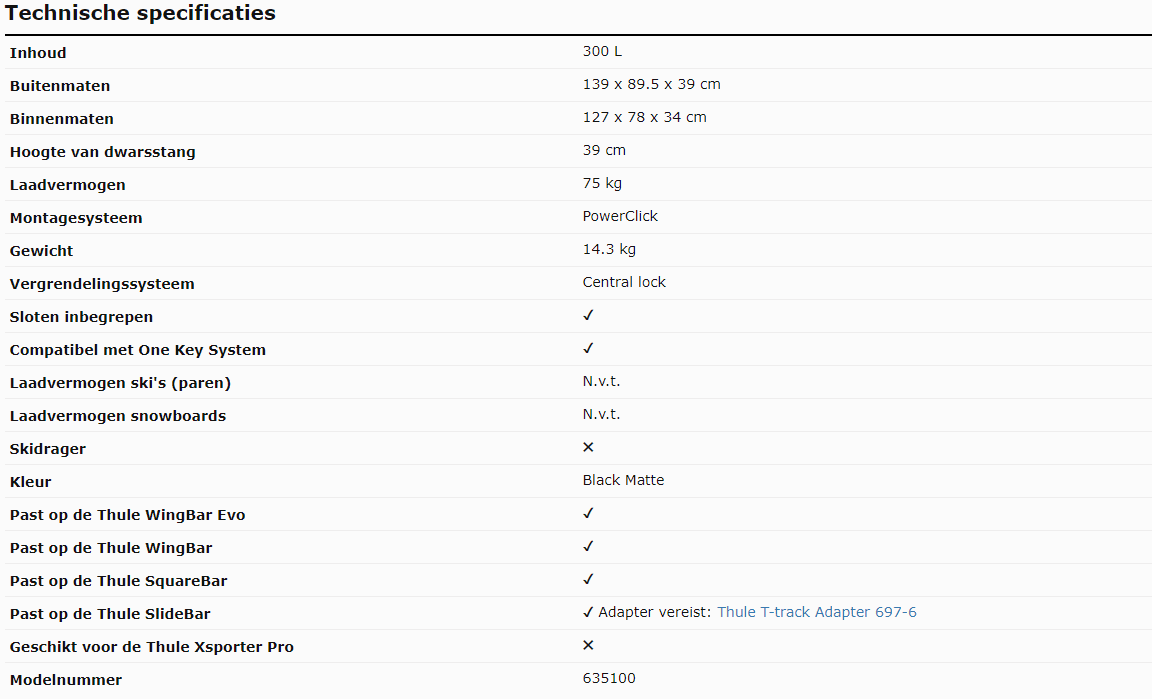Click the model number 635100
This screenshot has height=699, width=1152.
(x=609, y=678)
